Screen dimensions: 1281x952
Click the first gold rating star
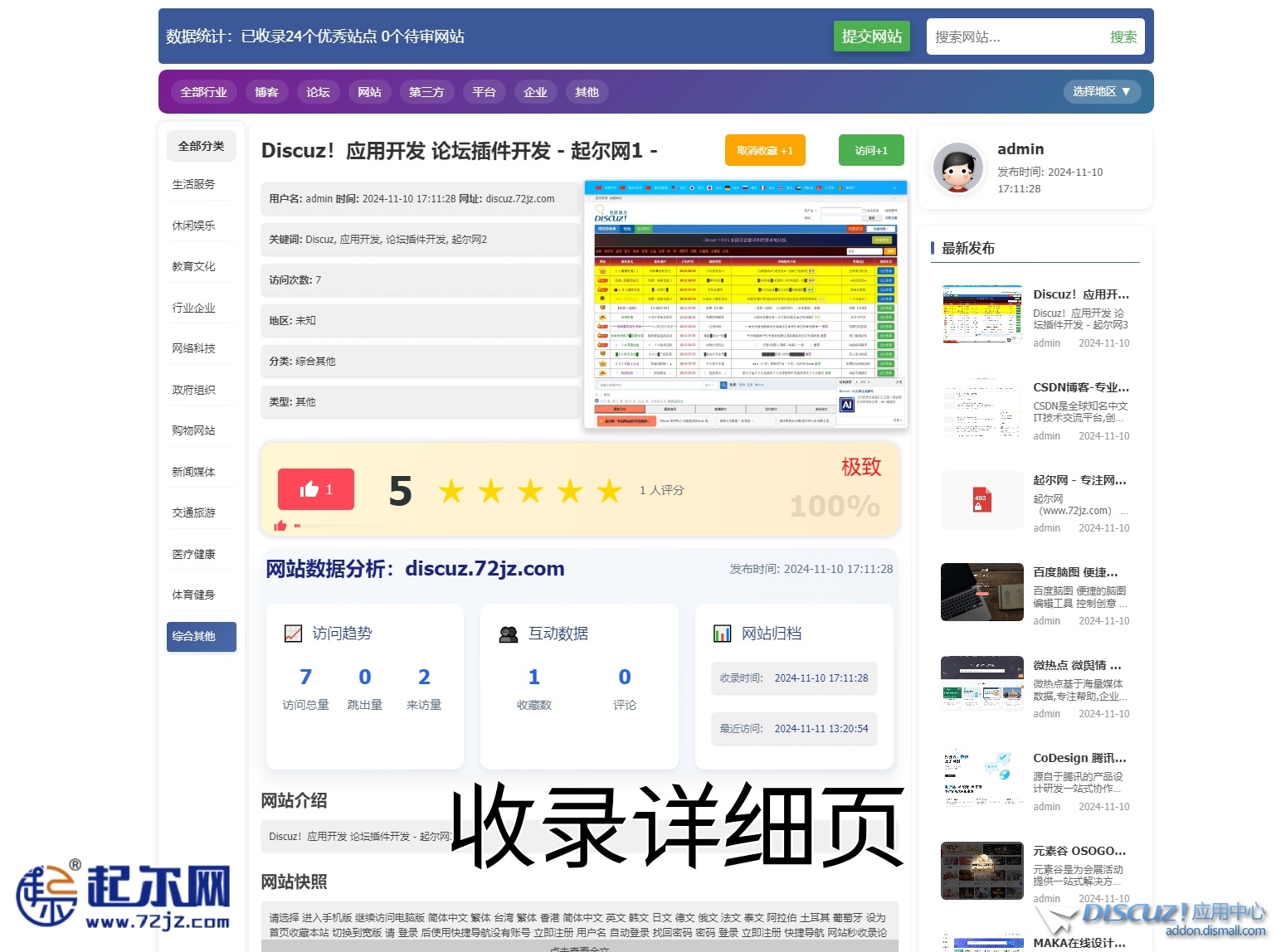tap(451, 491)
